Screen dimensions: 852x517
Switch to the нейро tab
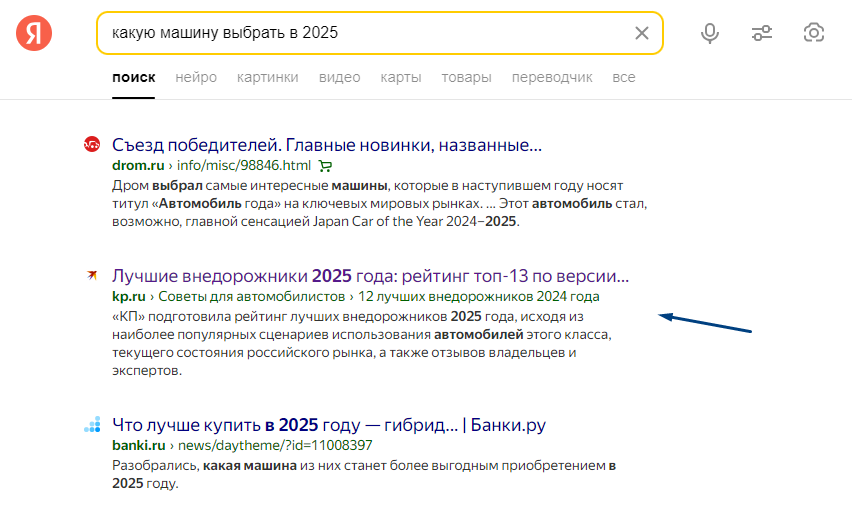tap(196, 78)
